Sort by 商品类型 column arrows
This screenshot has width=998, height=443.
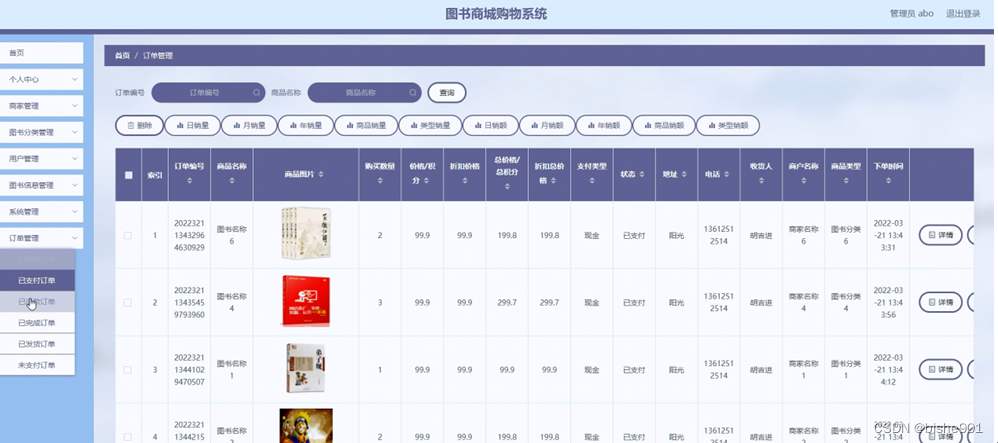pos(846,181)
